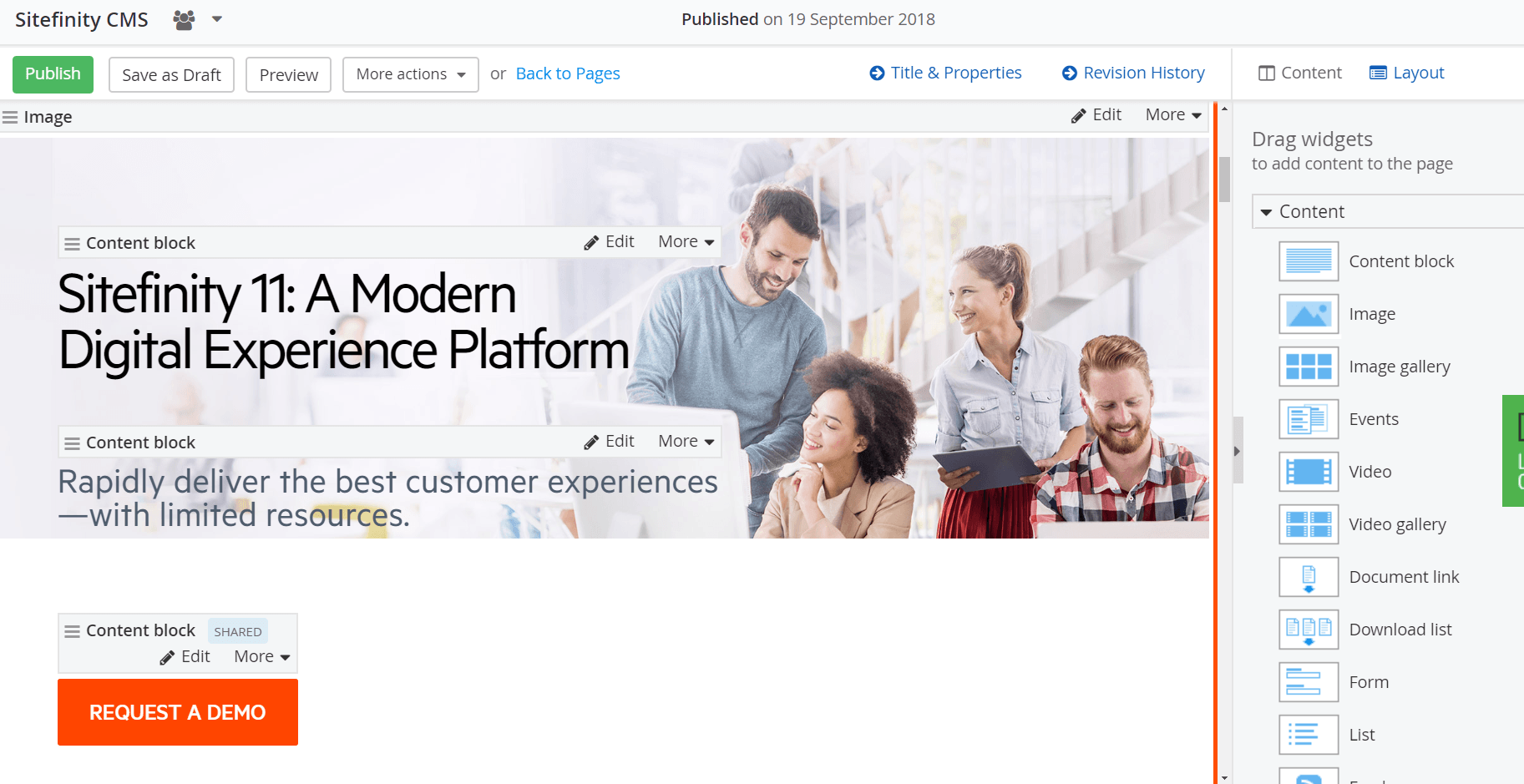Click the SHARED badge on Content block
The width and height of the screenshot is (1524, 784).
pos(238,632)
